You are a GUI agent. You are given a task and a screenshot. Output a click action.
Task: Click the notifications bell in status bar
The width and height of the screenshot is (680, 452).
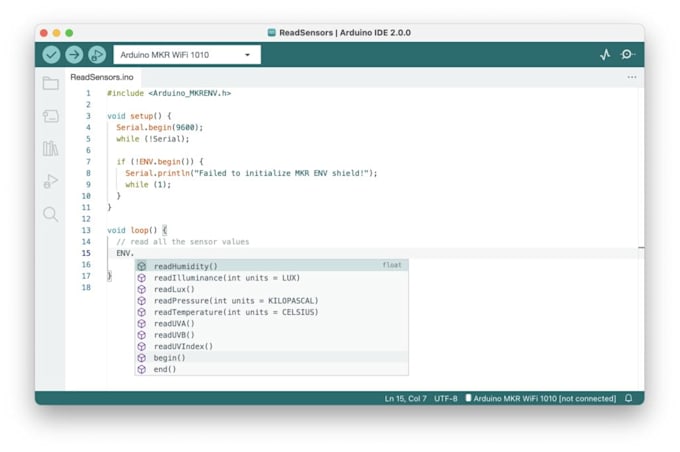[x=628, y=398]
